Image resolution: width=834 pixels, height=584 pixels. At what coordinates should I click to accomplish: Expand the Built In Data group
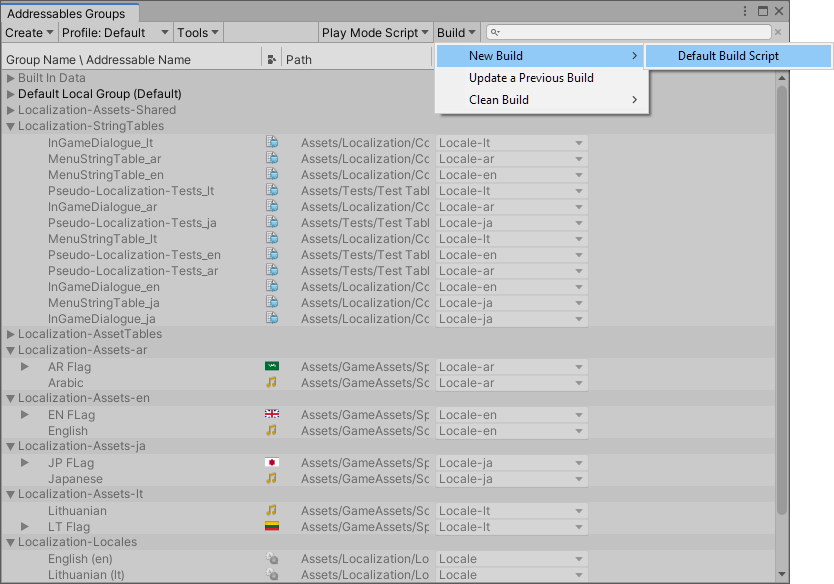pyautogui.click(x=10, y=77)
